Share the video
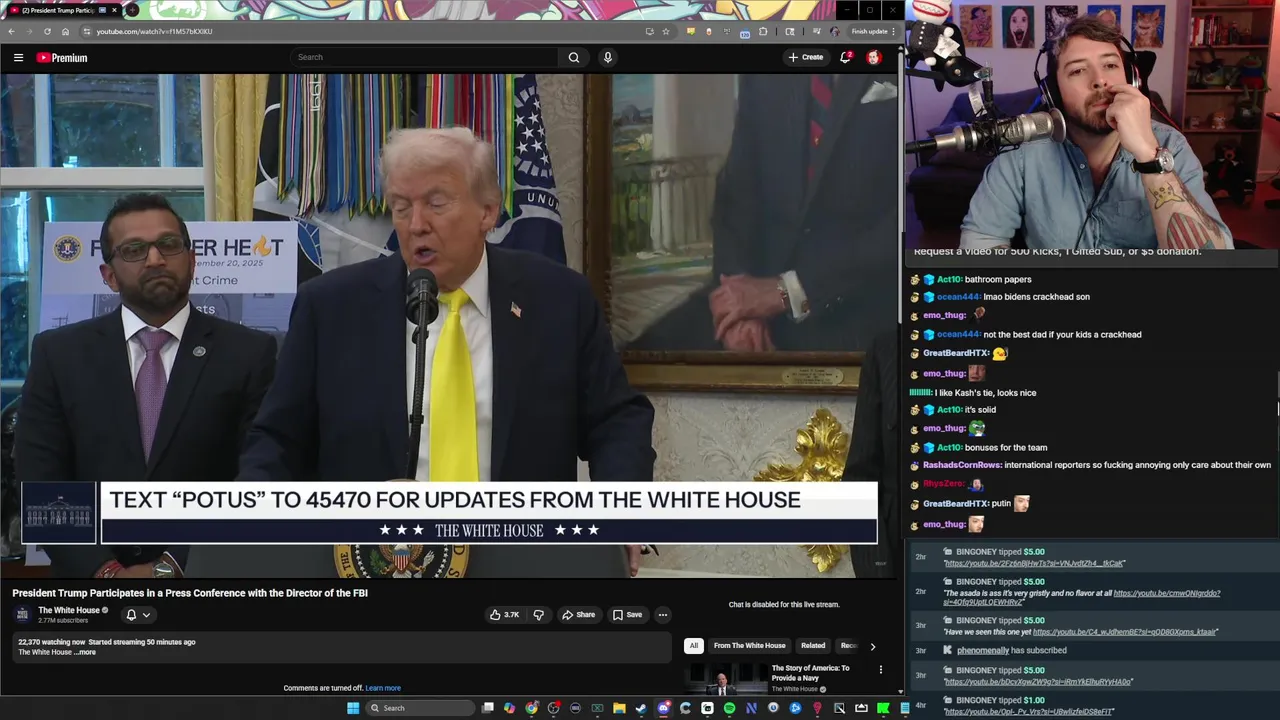This screenshot has height=720, width=1280. (578, 615)
